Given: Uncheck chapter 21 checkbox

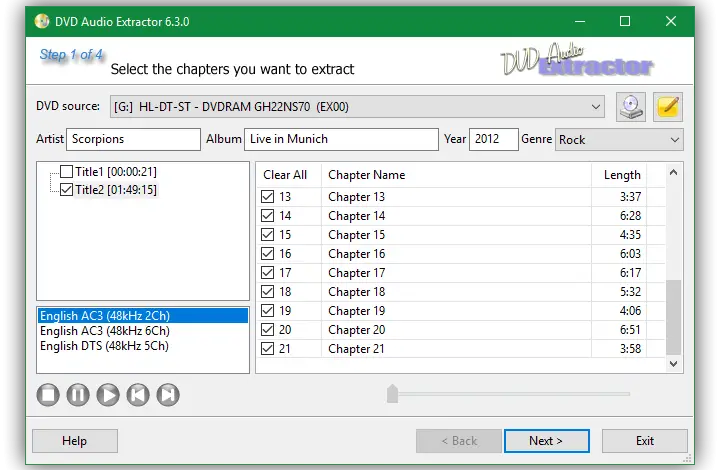Looking at the screenshot, I should pos(267,349).
